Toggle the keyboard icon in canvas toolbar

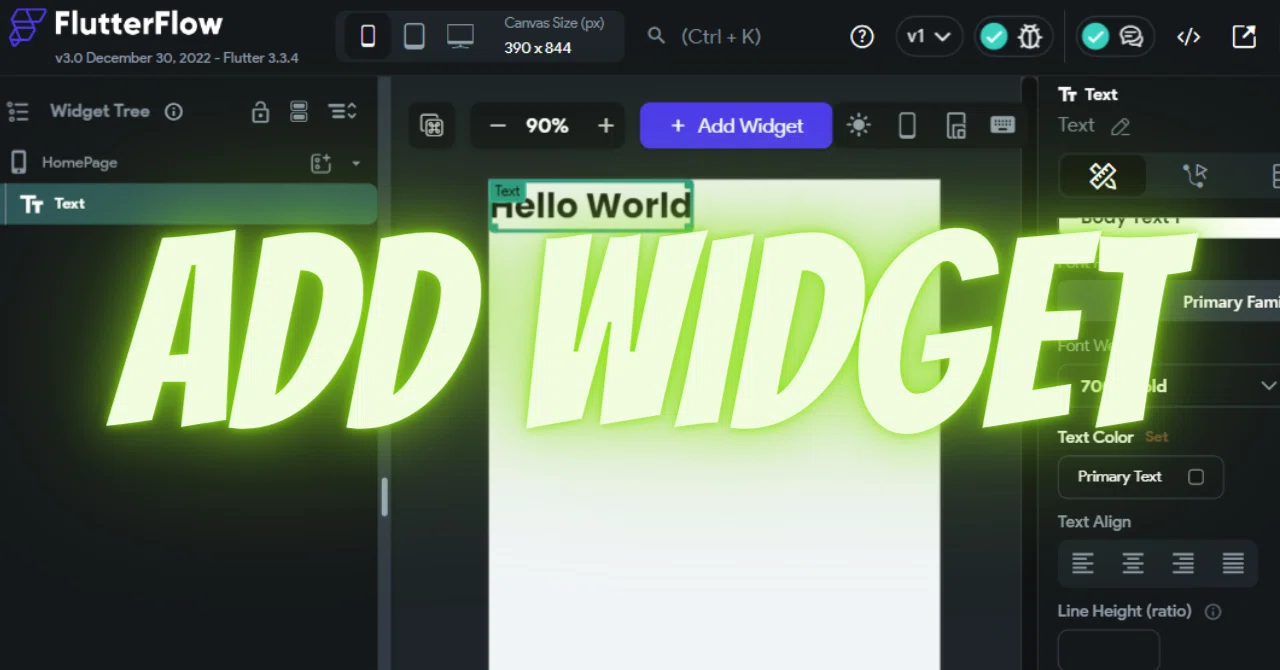coord(1002,124)
